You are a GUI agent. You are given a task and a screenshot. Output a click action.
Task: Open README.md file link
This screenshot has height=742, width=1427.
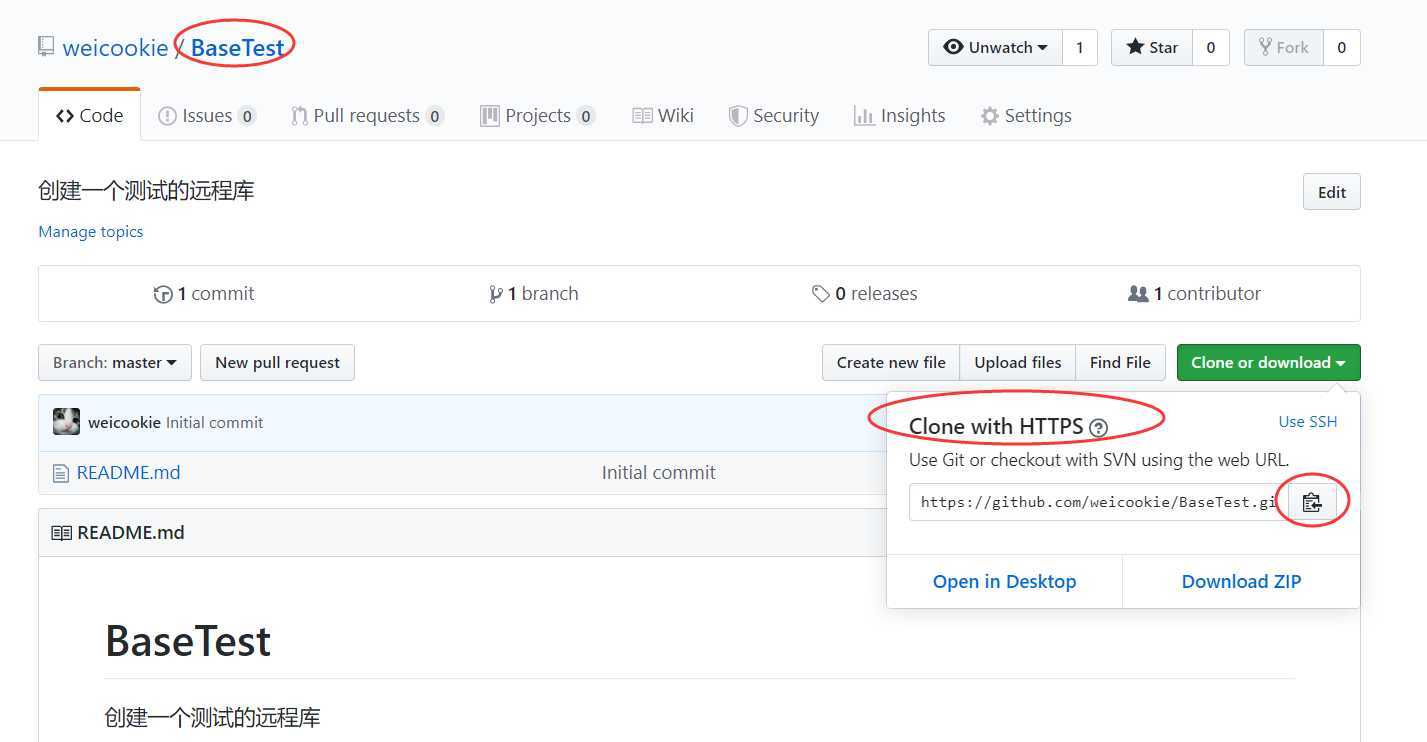pyautogui.click(x=128, y=473)
